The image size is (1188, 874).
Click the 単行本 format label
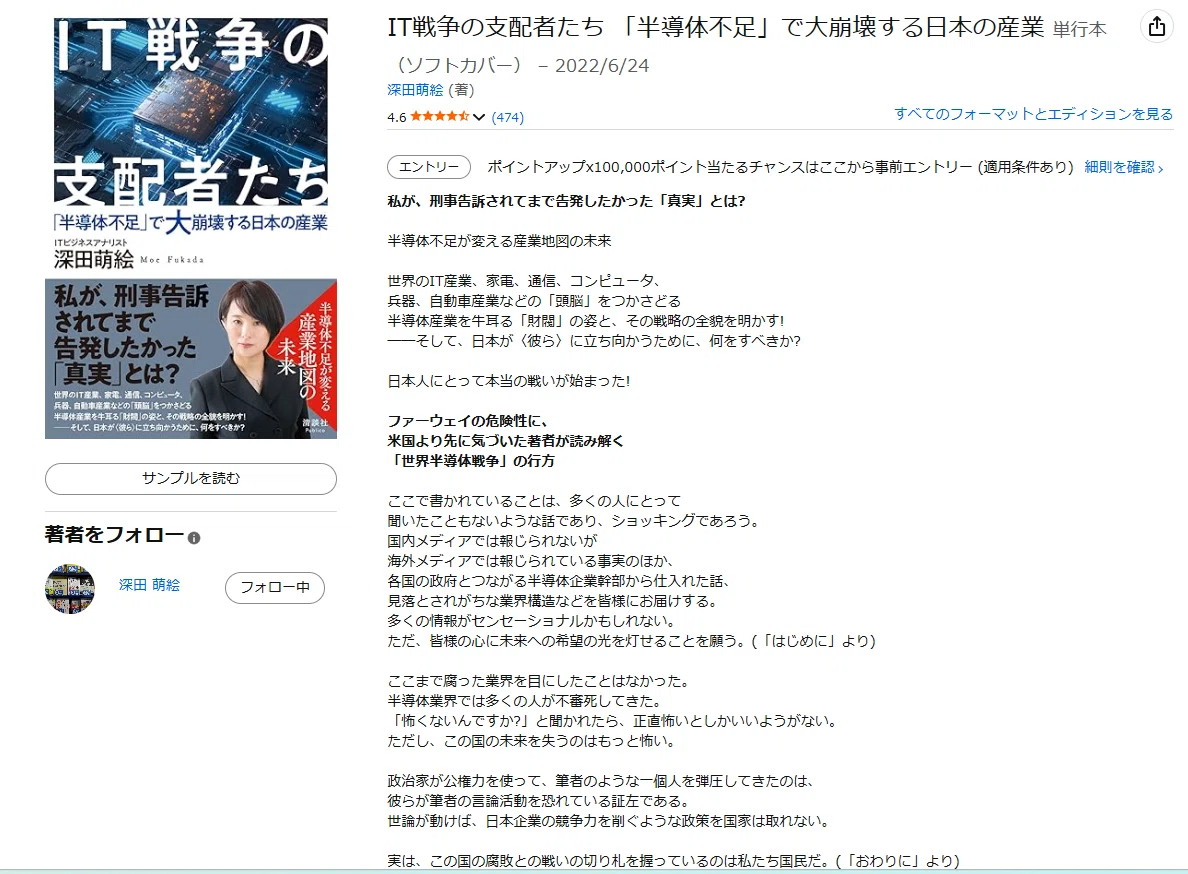pyautogui.click(x=1080, y=30)
